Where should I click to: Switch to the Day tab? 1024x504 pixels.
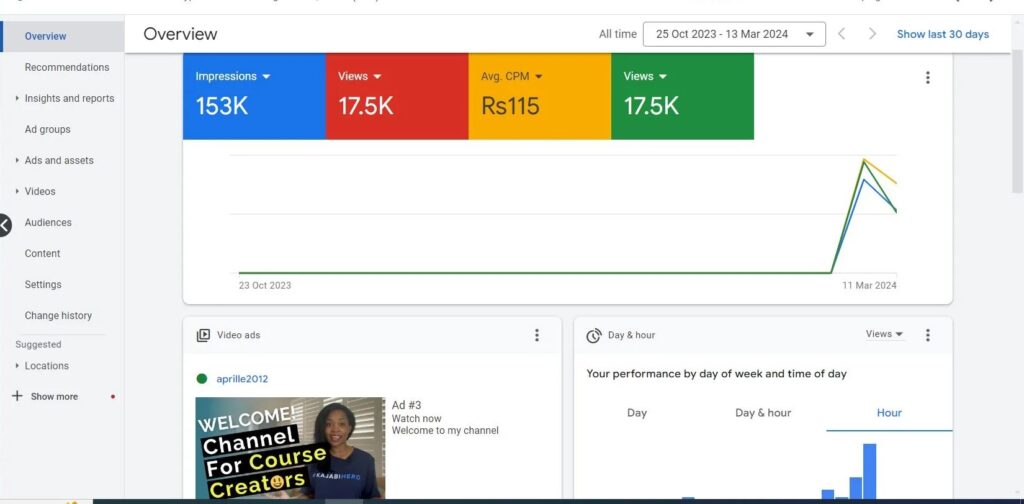coord(637,412)
